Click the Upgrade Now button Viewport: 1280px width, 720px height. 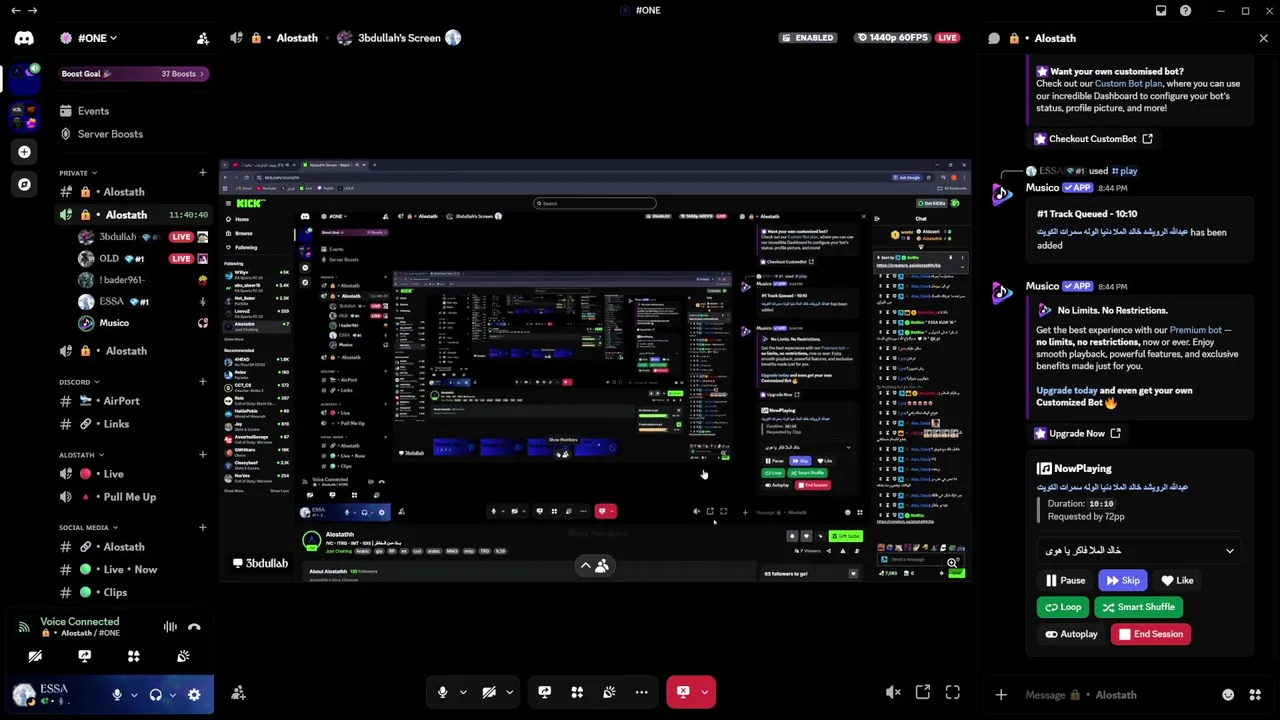[x=1079, y=434]
